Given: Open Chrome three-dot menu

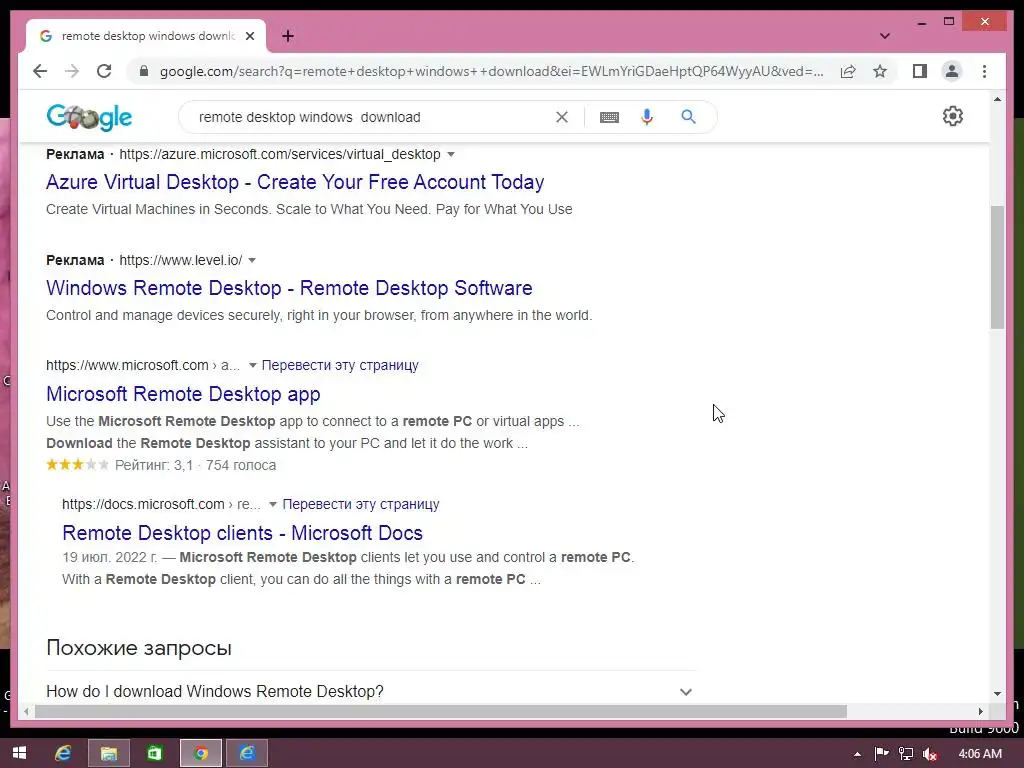Looking at the screenshot, I should point(984,71).
